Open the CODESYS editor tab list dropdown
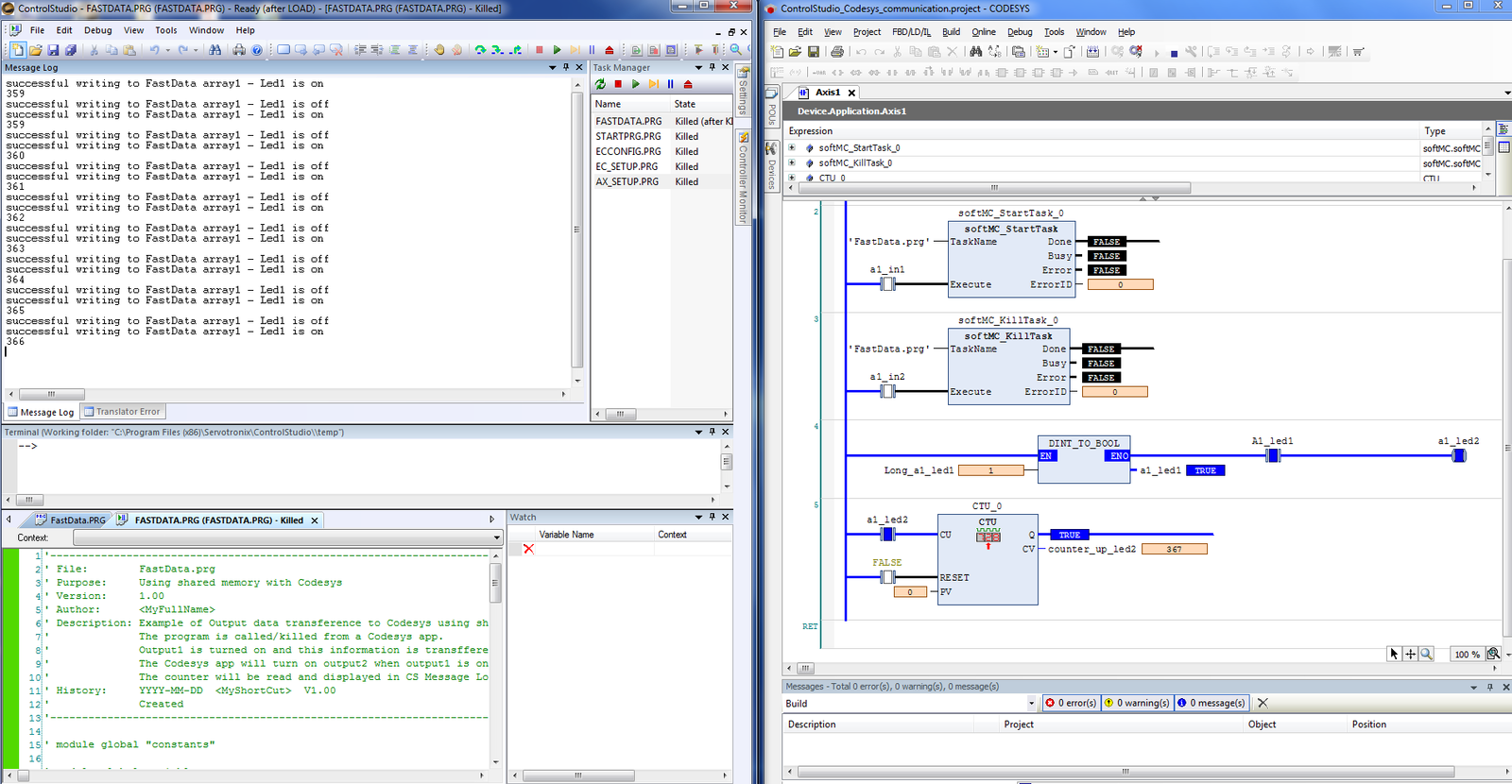Screen dimensions: 1512x784 pyautogui.click(x=1506, y=93)
